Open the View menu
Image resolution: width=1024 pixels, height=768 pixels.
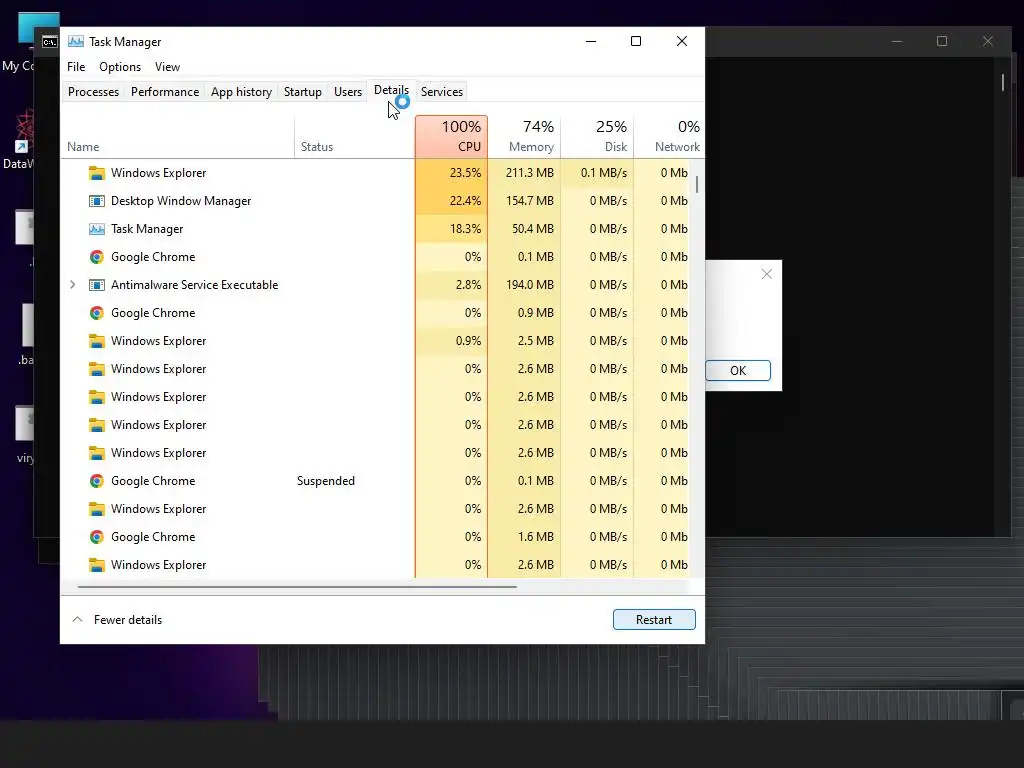pos(167,67)
